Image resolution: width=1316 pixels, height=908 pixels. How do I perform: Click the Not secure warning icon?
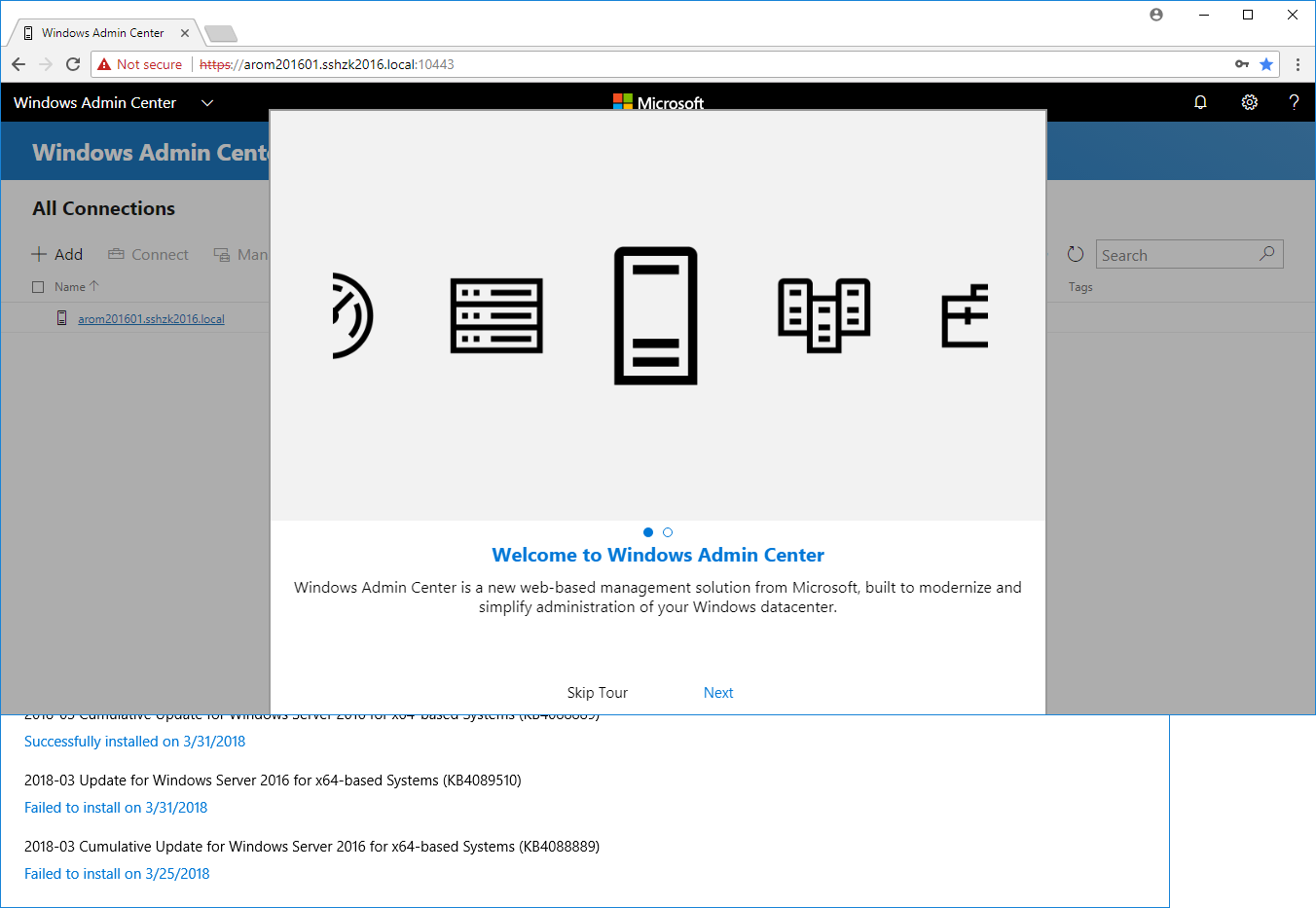(104, 64)
